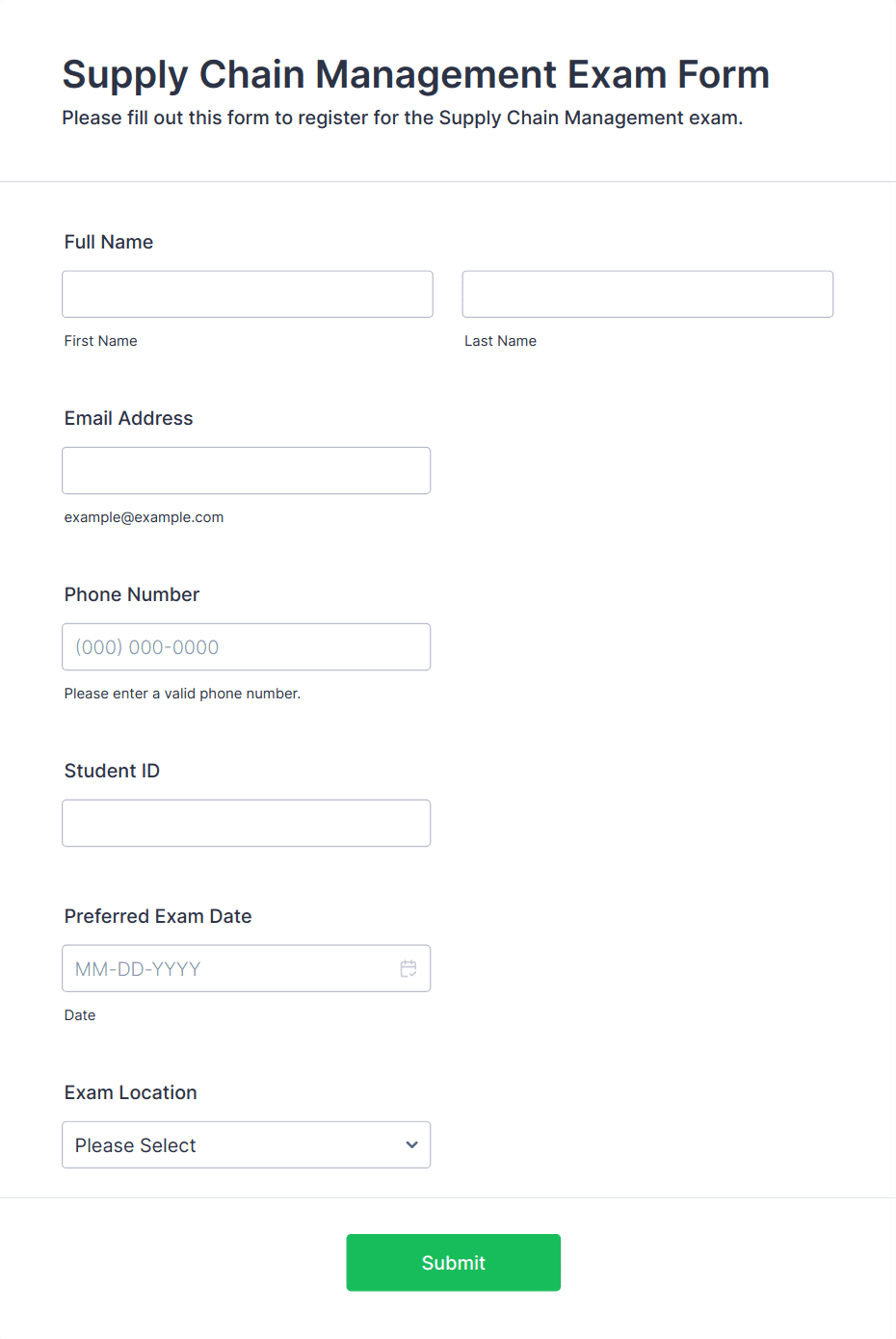The image size is (896, 1339).
Task: Focus the Email Address text box
Action: click(x=247, y=470)
